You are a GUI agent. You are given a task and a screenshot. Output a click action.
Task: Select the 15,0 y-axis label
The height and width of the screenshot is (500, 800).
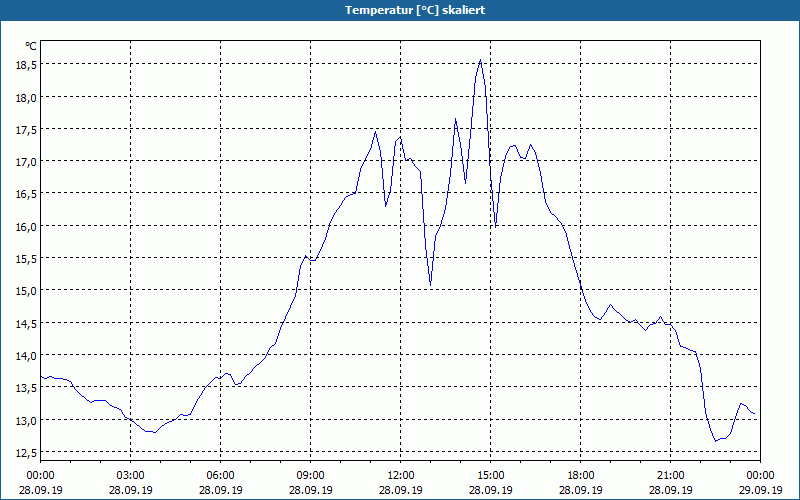26,291
